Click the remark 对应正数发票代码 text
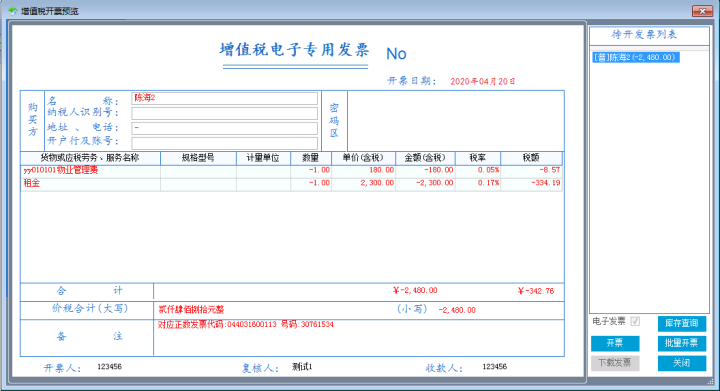 point(246,324)
